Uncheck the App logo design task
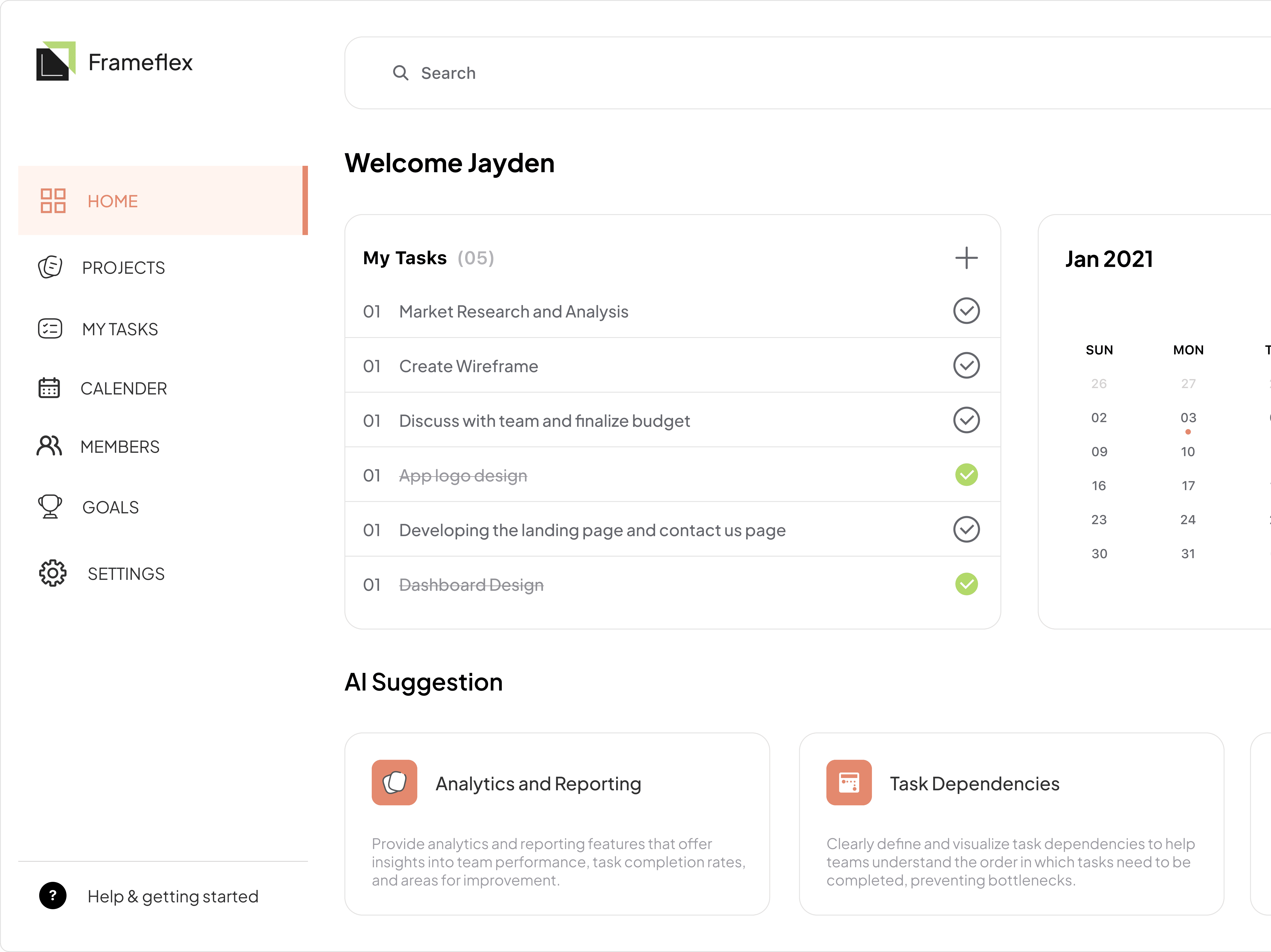Image resolution: width=1271 pixels, height=952 pixels. click(x=966, y=475)
